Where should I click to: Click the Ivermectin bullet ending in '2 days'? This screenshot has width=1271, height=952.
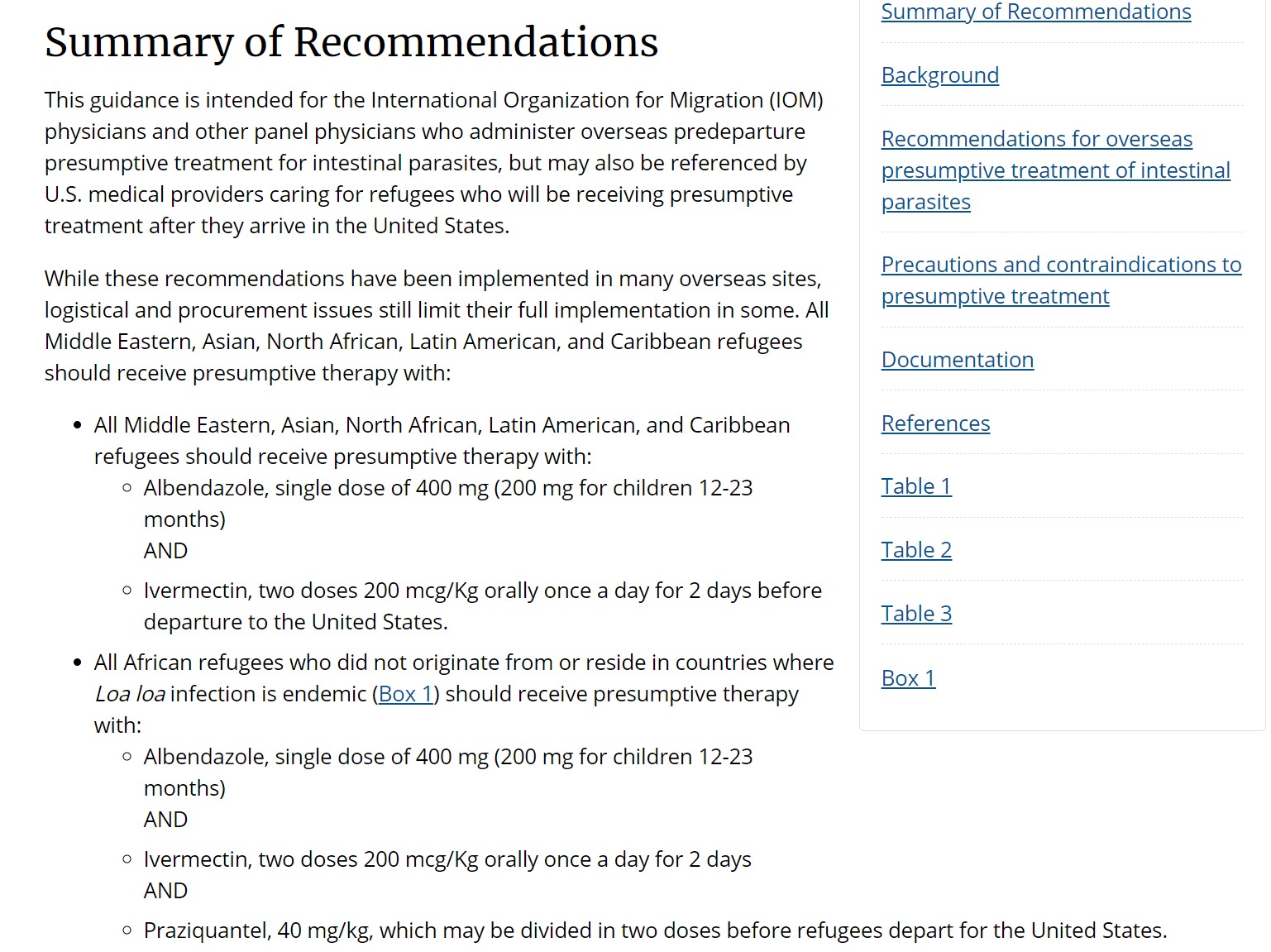coord(447,859)
